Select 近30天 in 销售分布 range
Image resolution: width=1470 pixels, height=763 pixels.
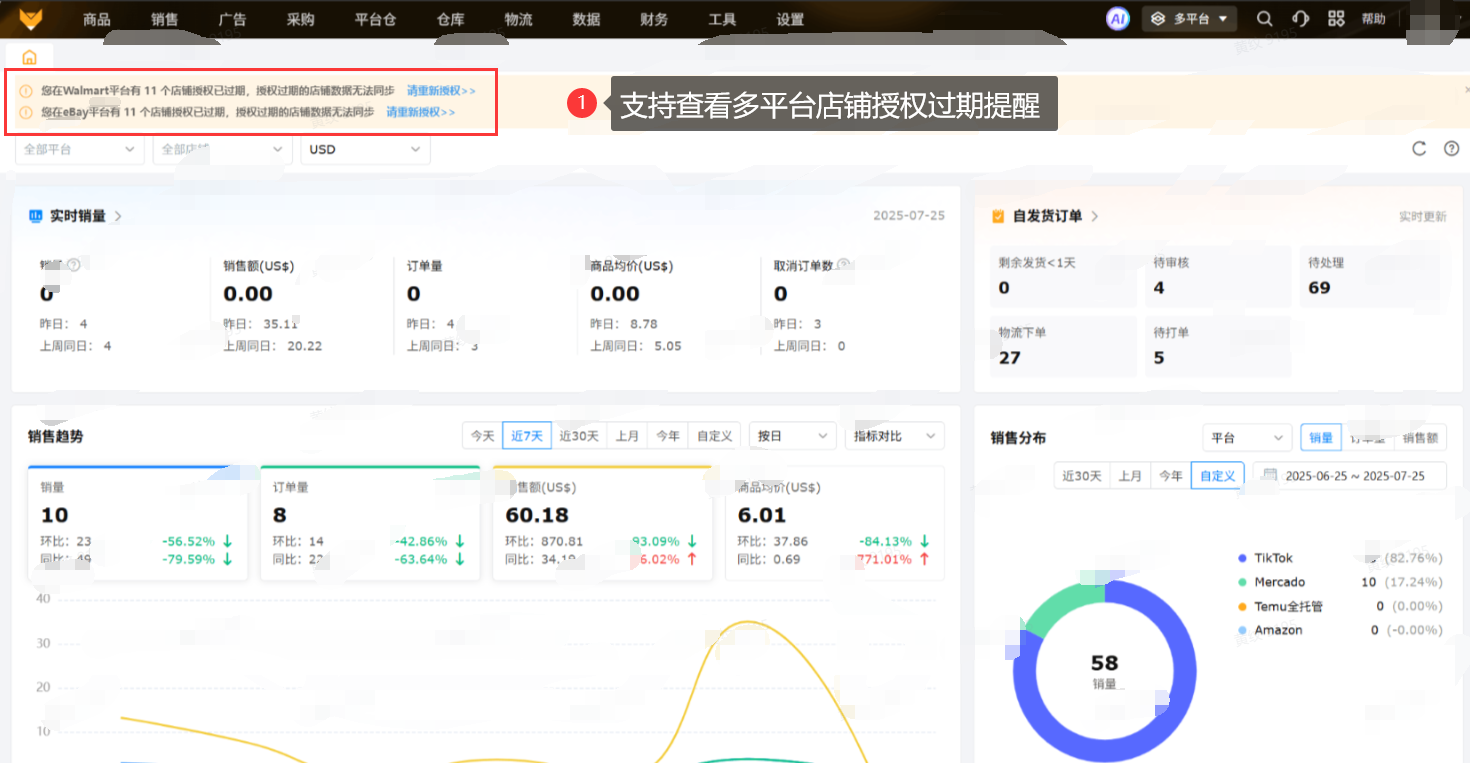pos(1082,476)
